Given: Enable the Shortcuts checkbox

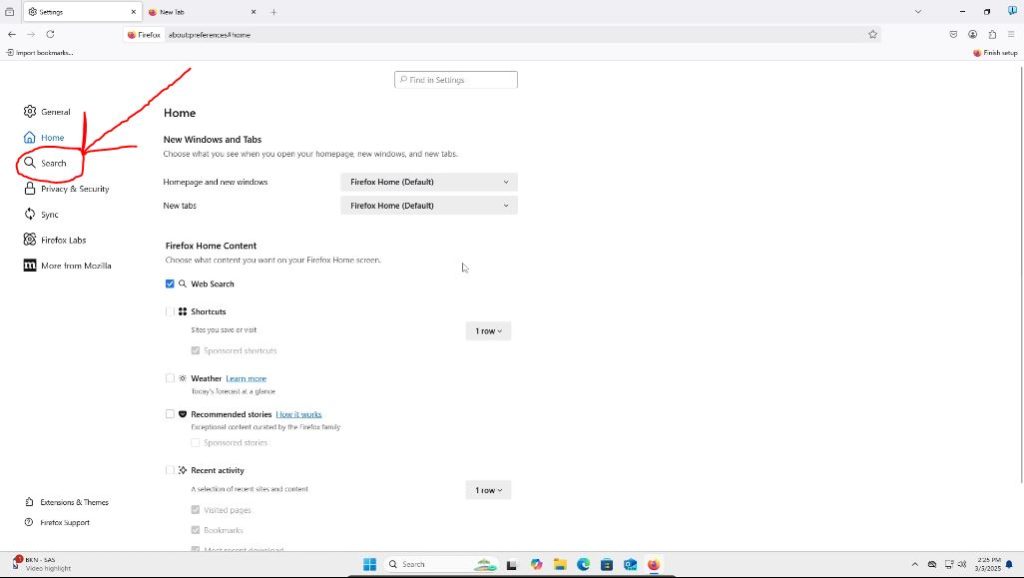Looking at the screenshot, I should [x=170, y=312].
